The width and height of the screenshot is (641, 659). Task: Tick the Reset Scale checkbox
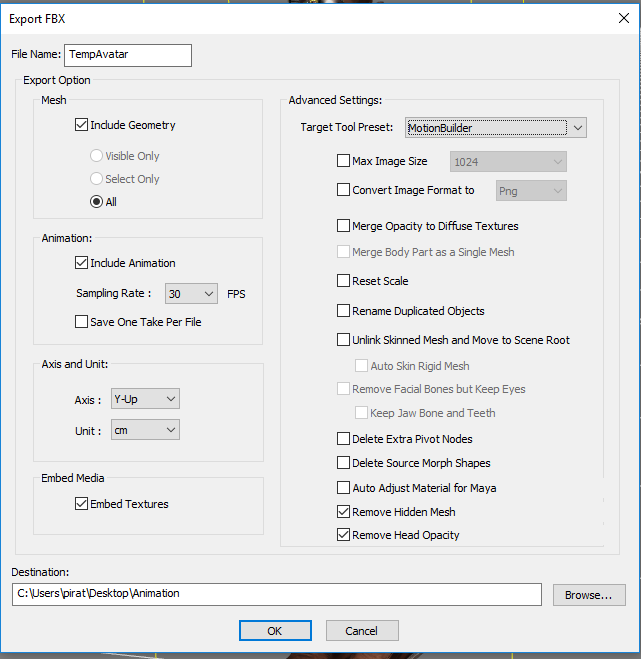(x=343, y=280)
